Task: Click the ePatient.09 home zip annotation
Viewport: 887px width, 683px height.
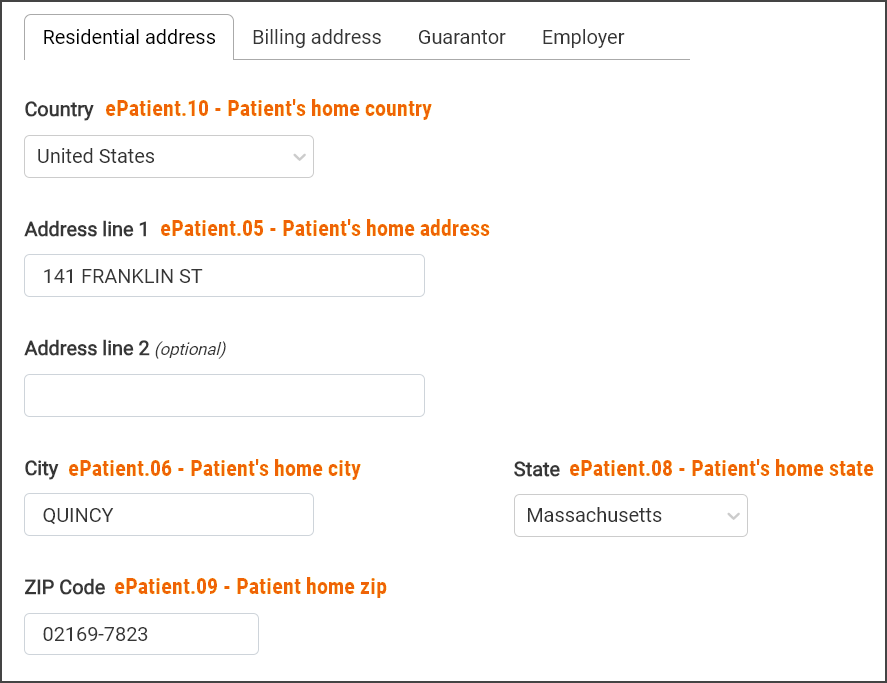Action: (x=250, y=587)
